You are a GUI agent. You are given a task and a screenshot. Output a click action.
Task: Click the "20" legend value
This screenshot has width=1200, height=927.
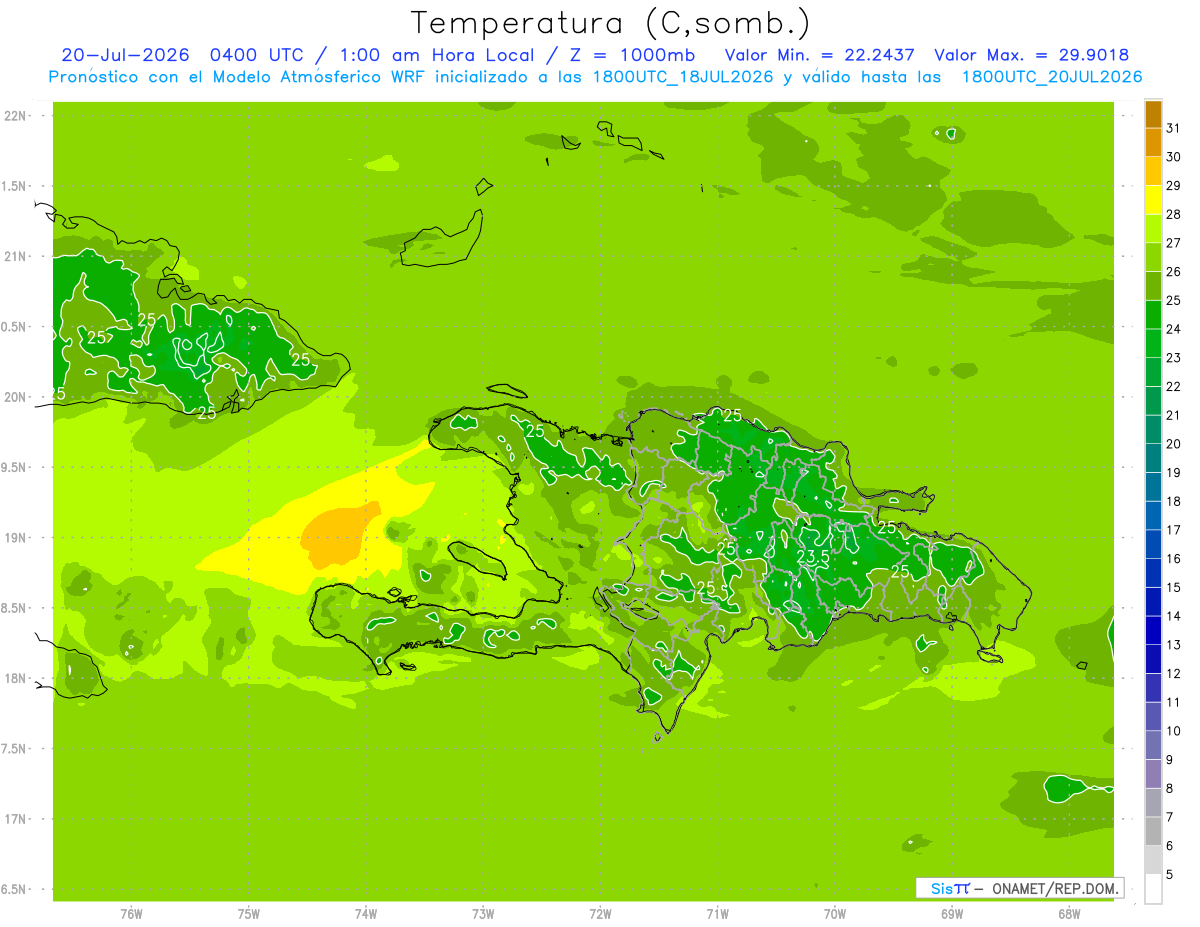[1174, 444]
